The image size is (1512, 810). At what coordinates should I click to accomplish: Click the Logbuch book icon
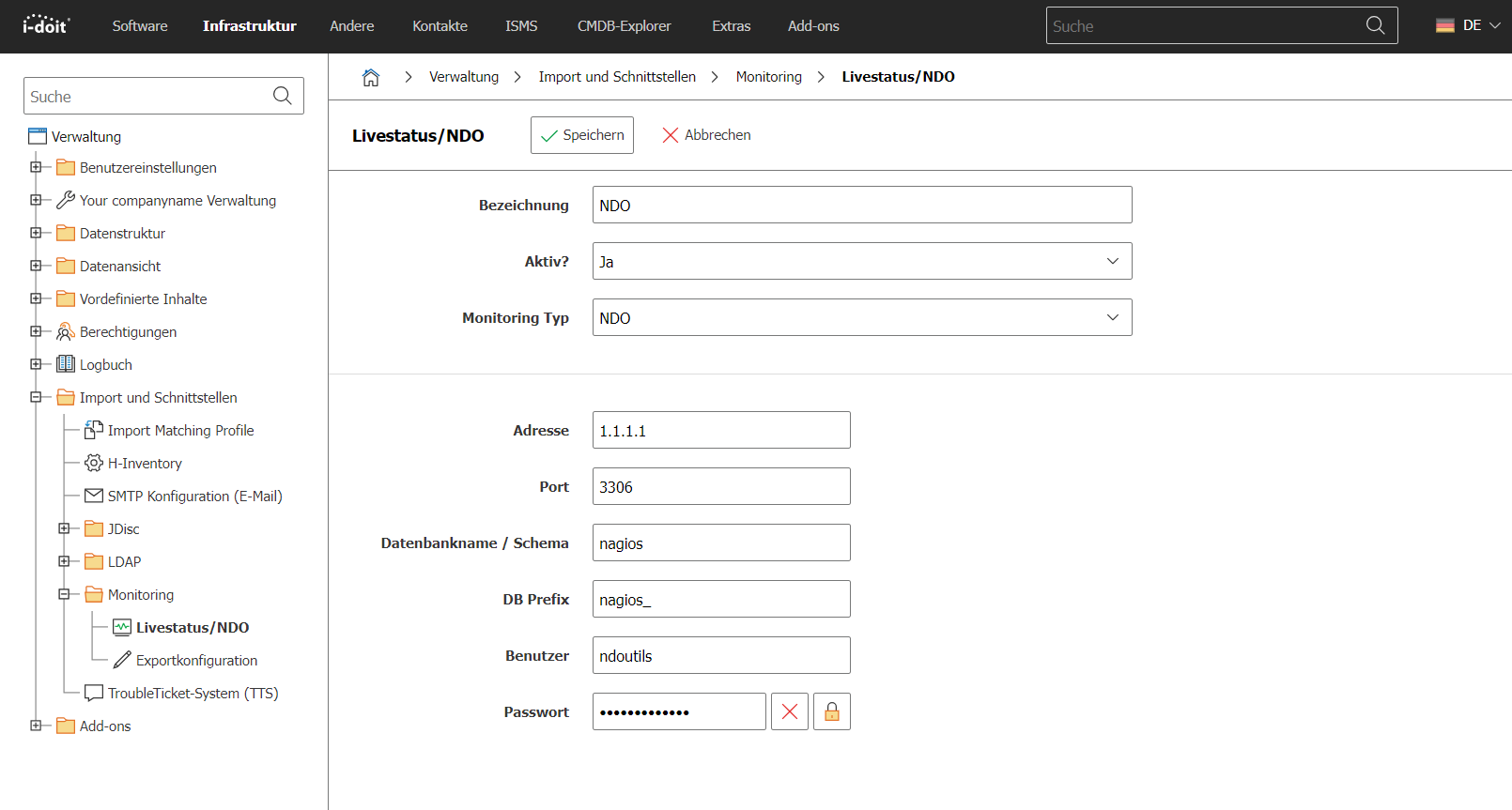point(66,364)
